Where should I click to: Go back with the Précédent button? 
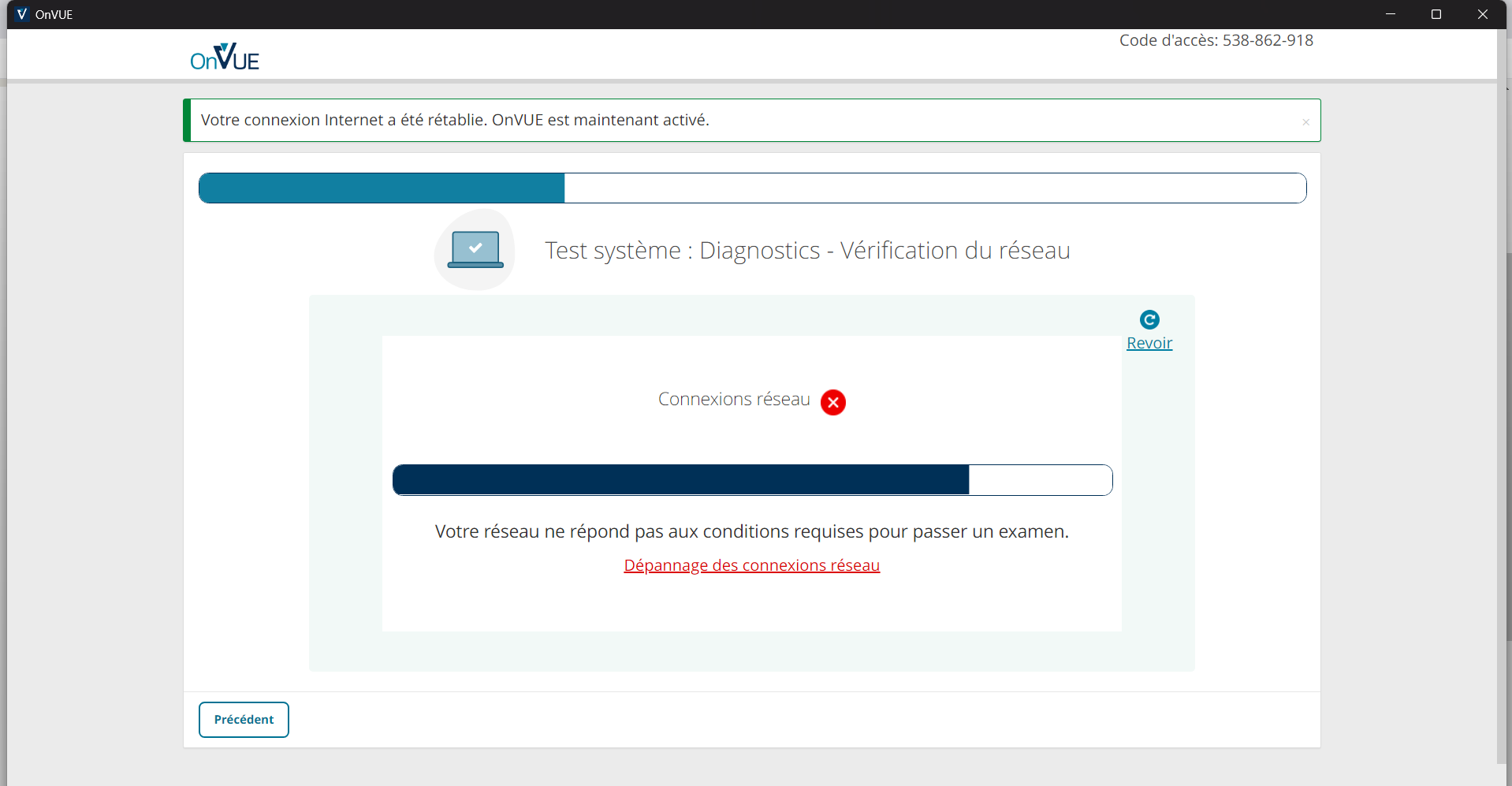pyautogui.click(x=244, y=720)
